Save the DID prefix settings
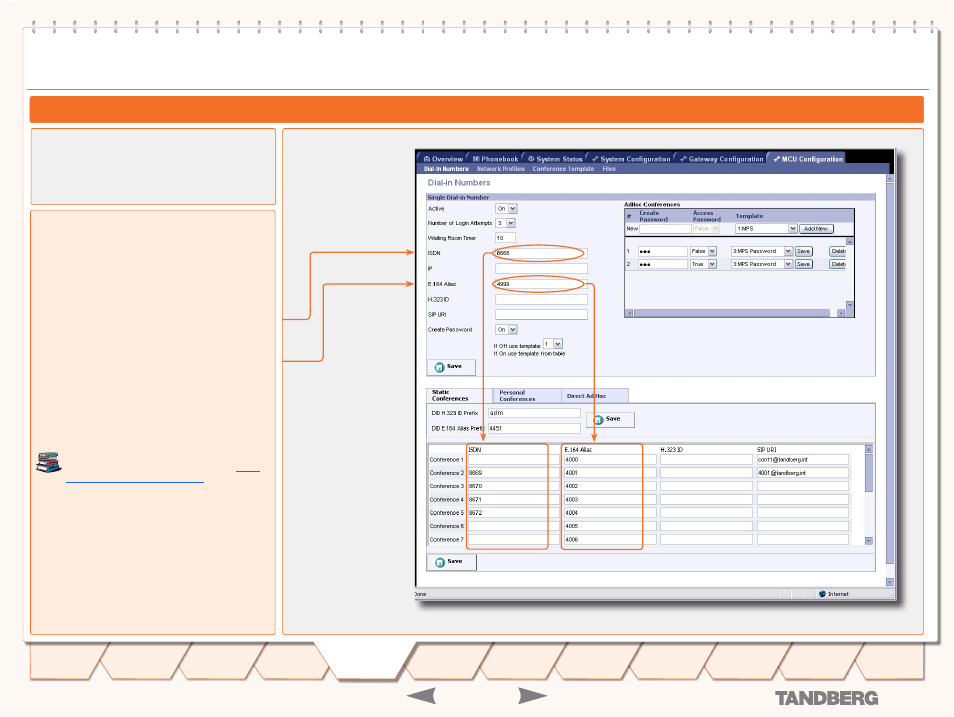The image size is (954, 717). [x=610, y=419]
